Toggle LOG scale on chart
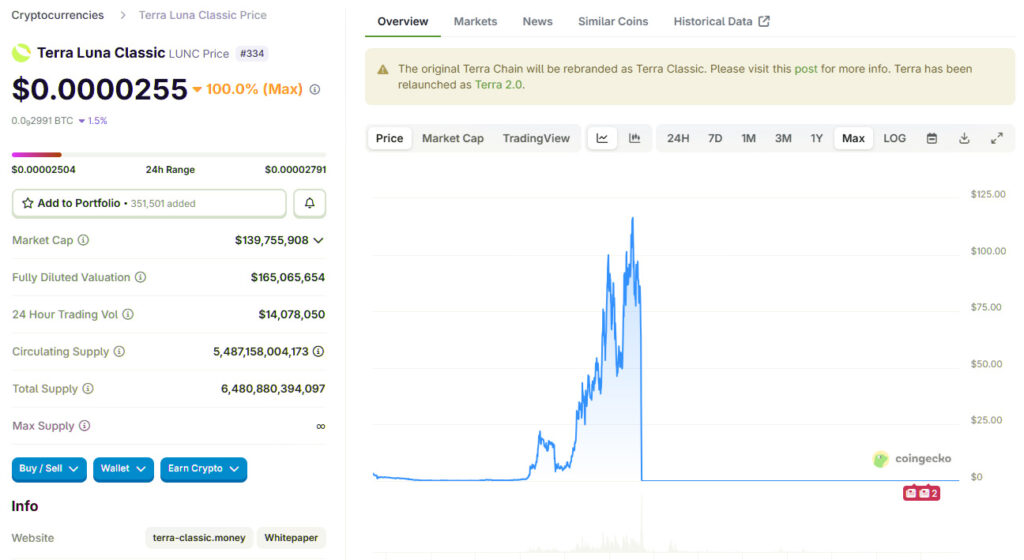The image size is (1024, 560). click(895, 138)
